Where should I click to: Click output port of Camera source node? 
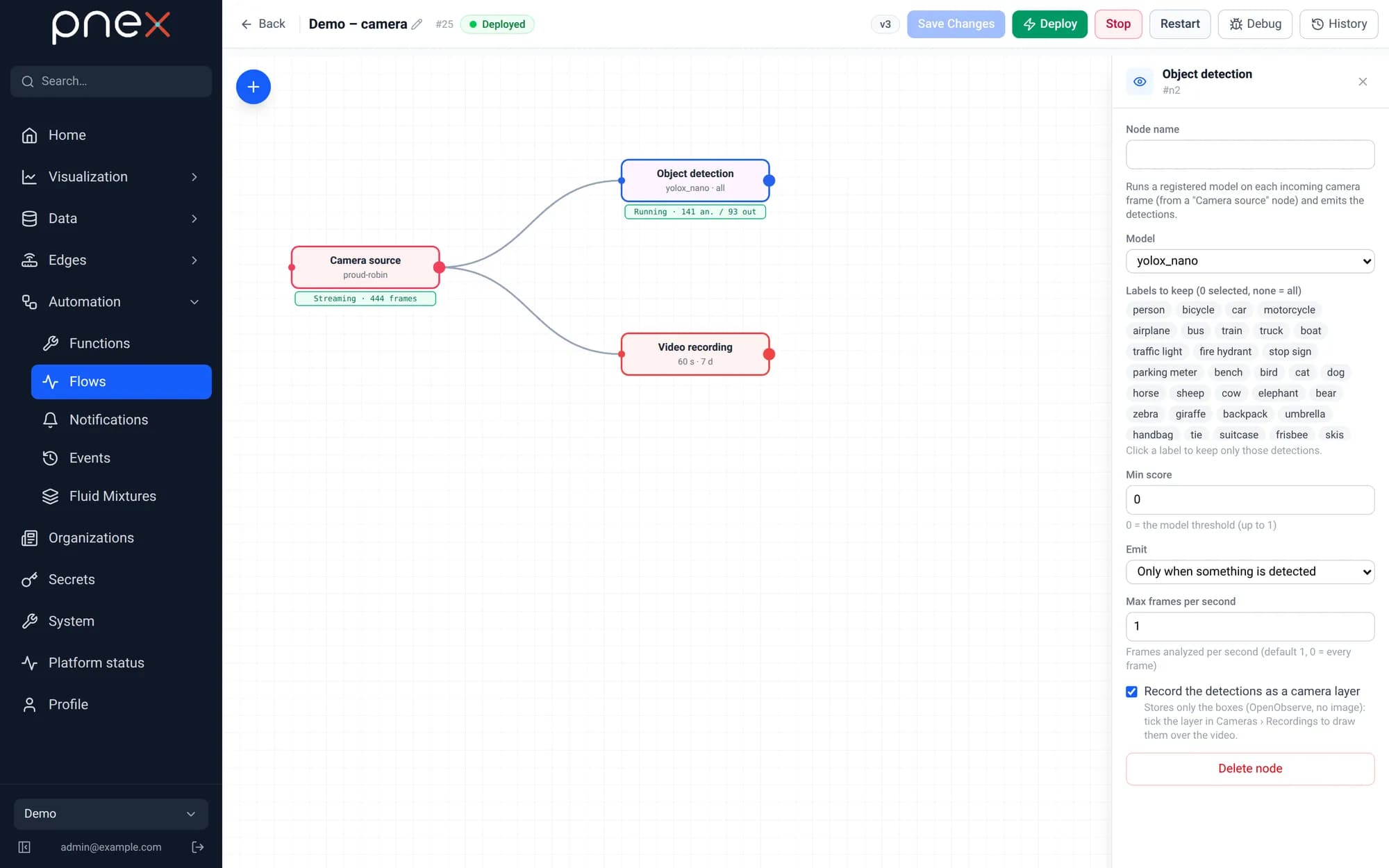point(439,267)
